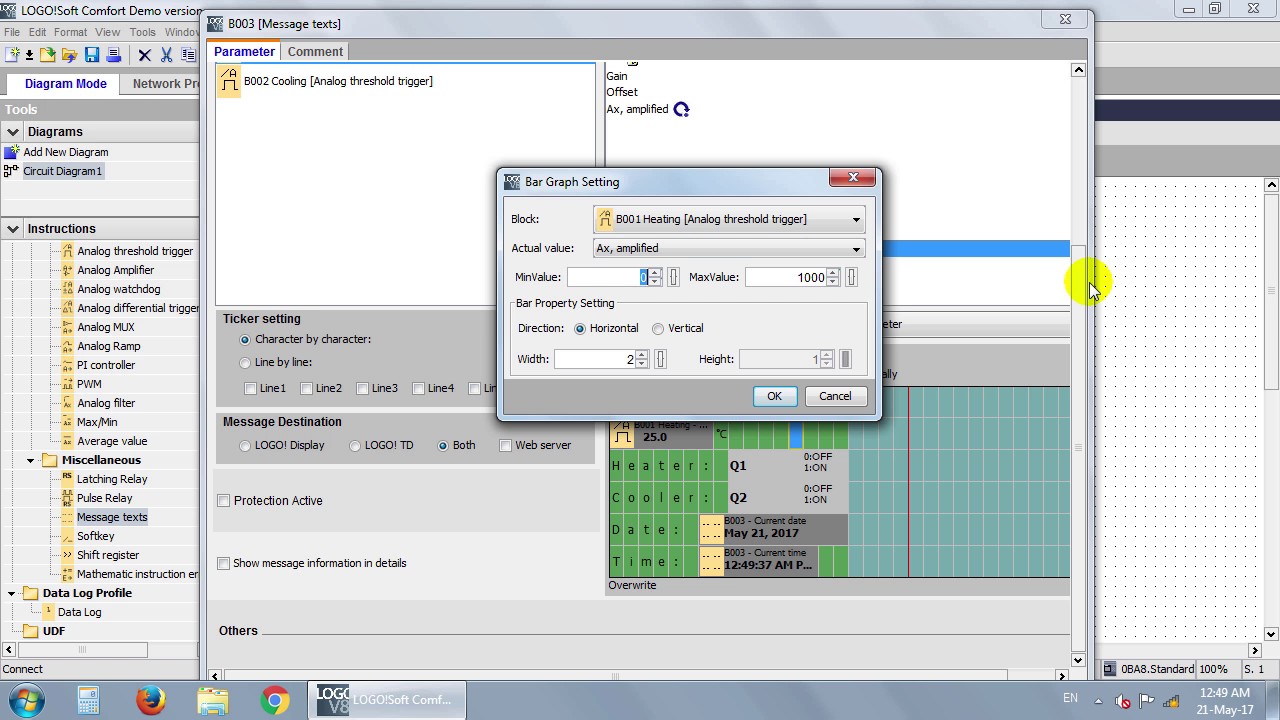The image size is (1280, 720).
Task: Switch to the Comment tab
Action: (315, 51)
